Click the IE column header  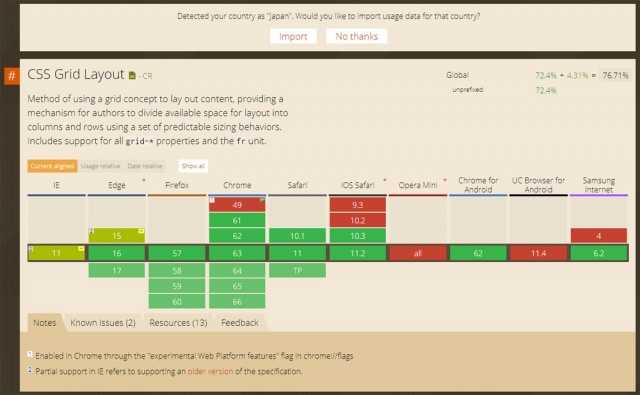coord(56,185)
